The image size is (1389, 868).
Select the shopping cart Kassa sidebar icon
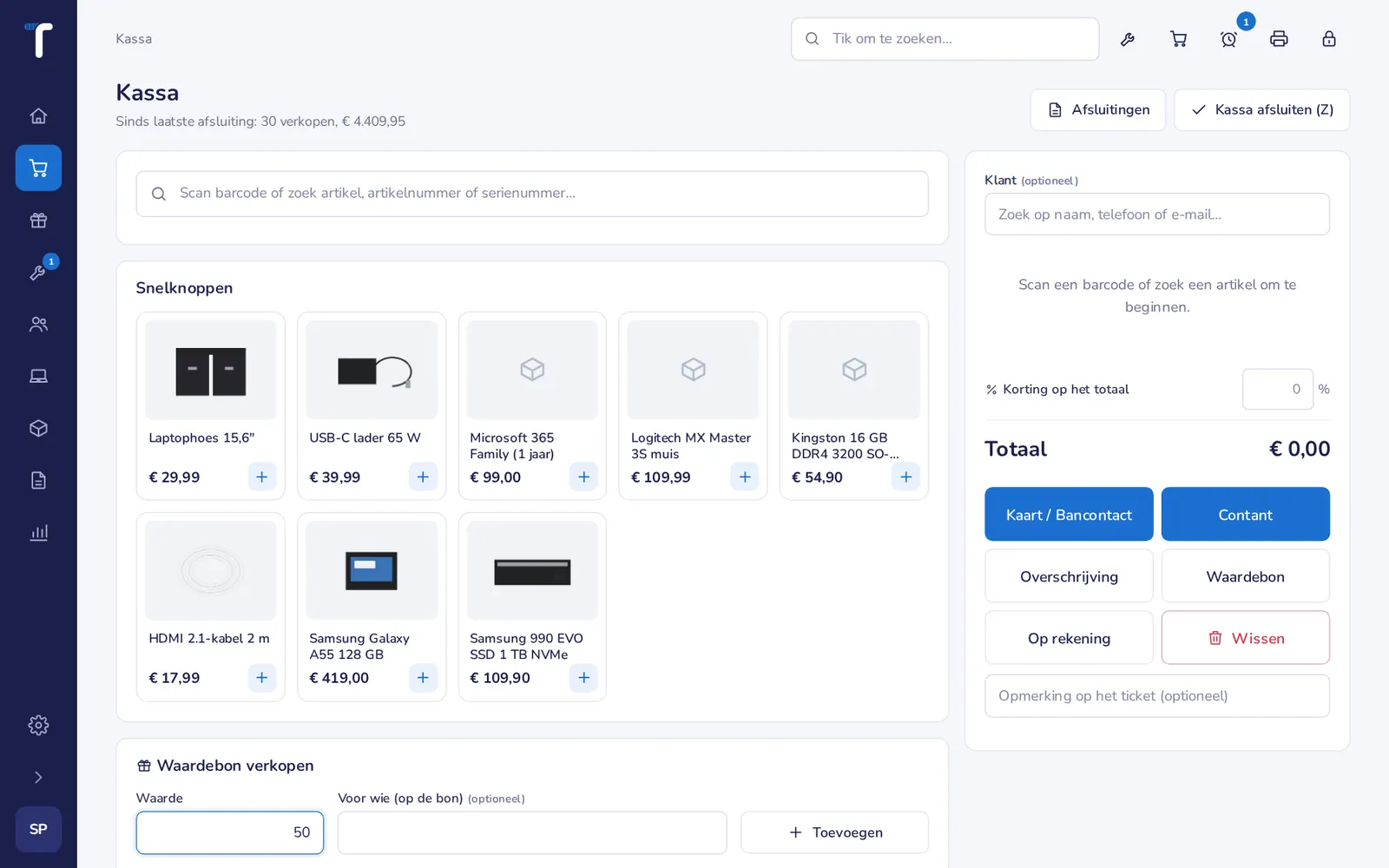(x=38, y=168)
